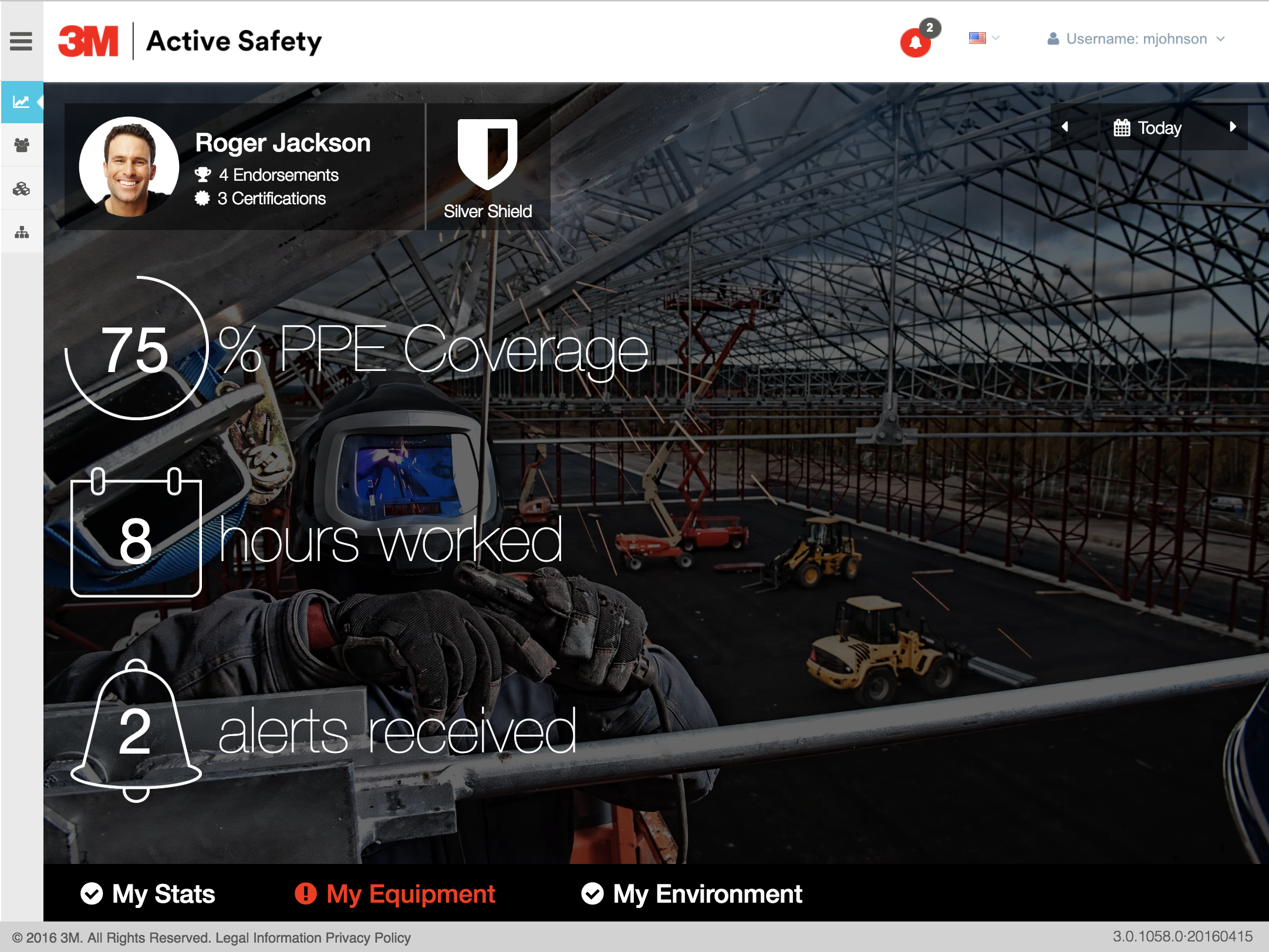Switch to the My Equipment tab

(395, 894)
